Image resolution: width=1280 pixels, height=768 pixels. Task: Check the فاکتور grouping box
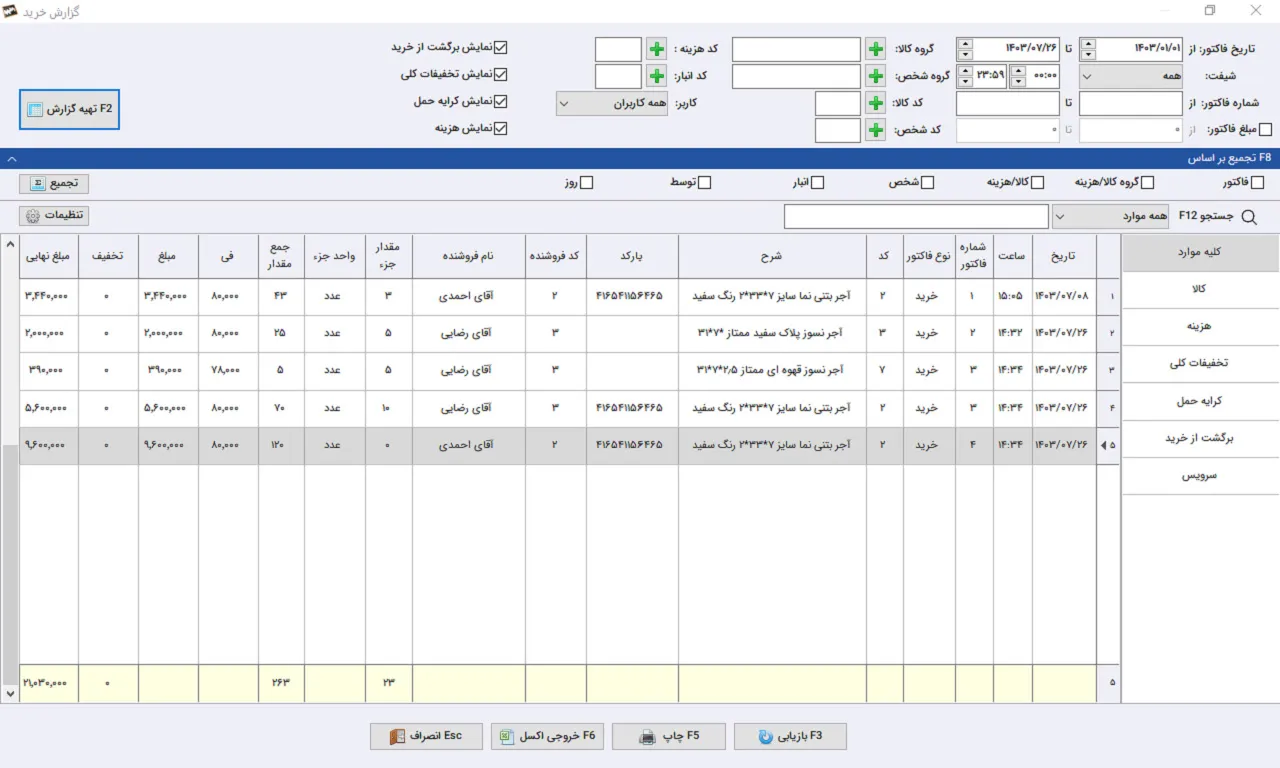coord(1258,183)
